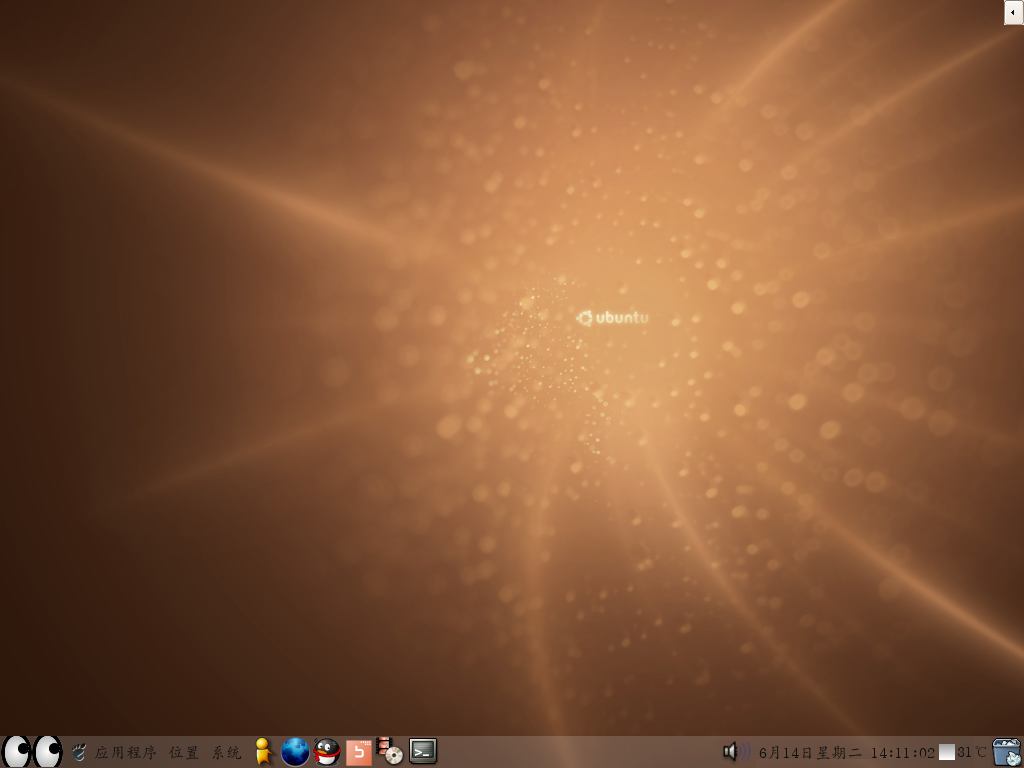Click the googly eyes applet
Screen dimensions: 1024x768
pyautogui.click(x=31, y=752)
